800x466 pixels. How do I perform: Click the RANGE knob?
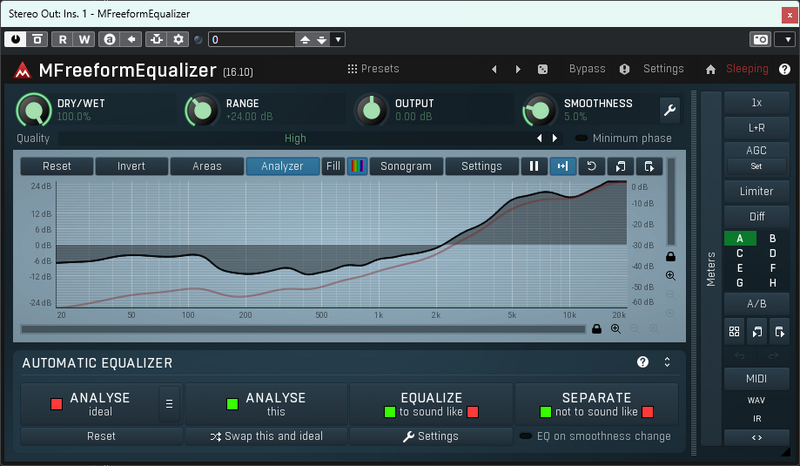[x=202, y=110]
